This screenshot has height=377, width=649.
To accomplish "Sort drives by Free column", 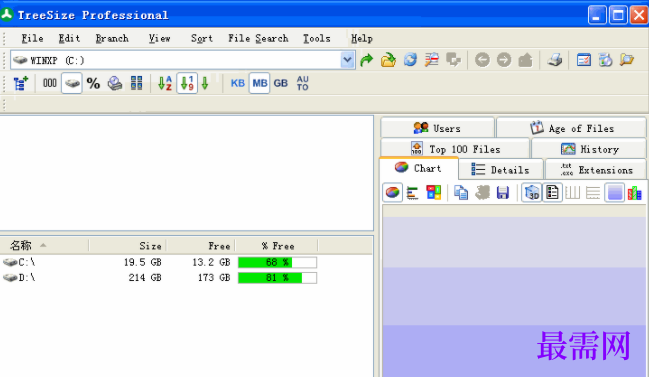I will [201, 246].
